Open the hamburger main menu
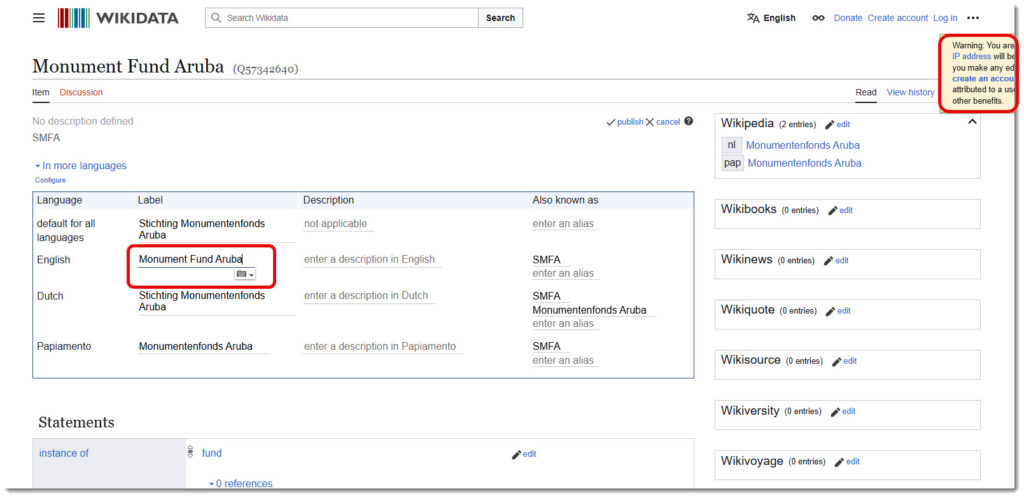 click(39, 18)
